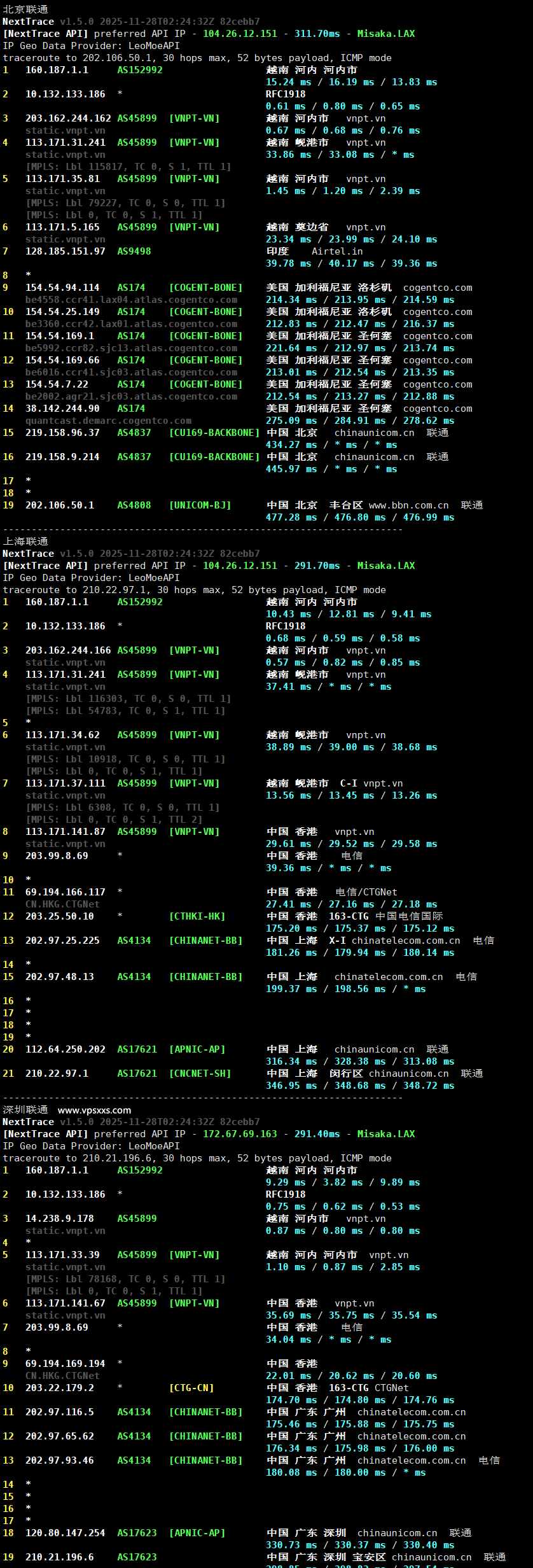Click hop IP 14.238.9.178
Image resolution: width=533 pixels, height=1568 pixels.
pyautogui.click(x=60, y=1219)
